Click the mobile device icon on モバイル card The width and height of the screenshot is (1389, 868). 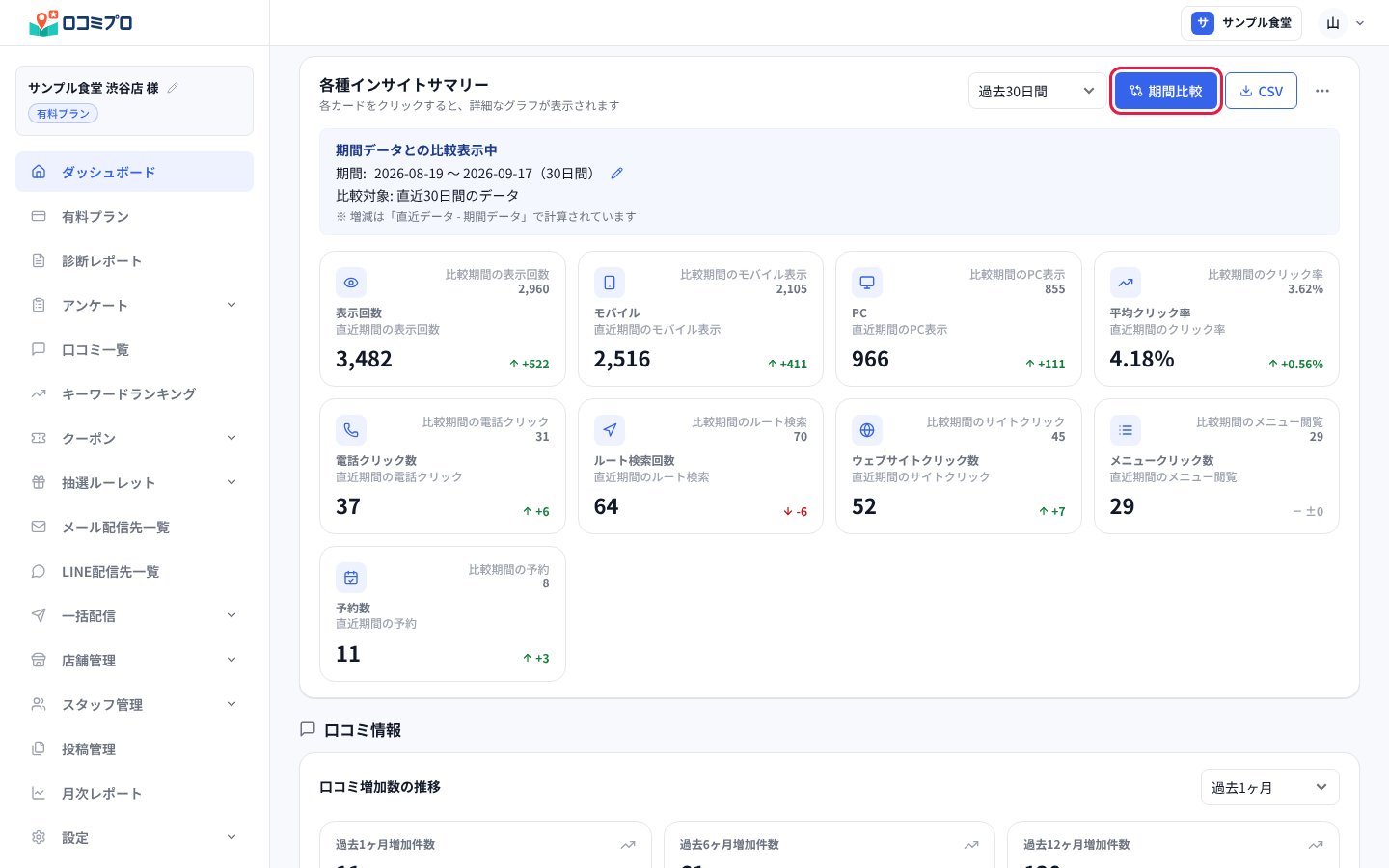[x=610, y=283]
